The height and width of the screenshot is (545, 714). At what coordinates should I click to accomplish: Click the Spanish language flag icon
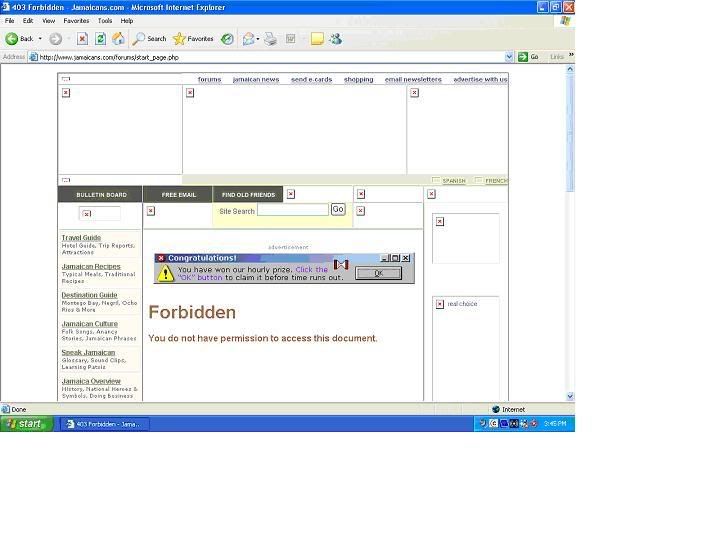point(436,180)
